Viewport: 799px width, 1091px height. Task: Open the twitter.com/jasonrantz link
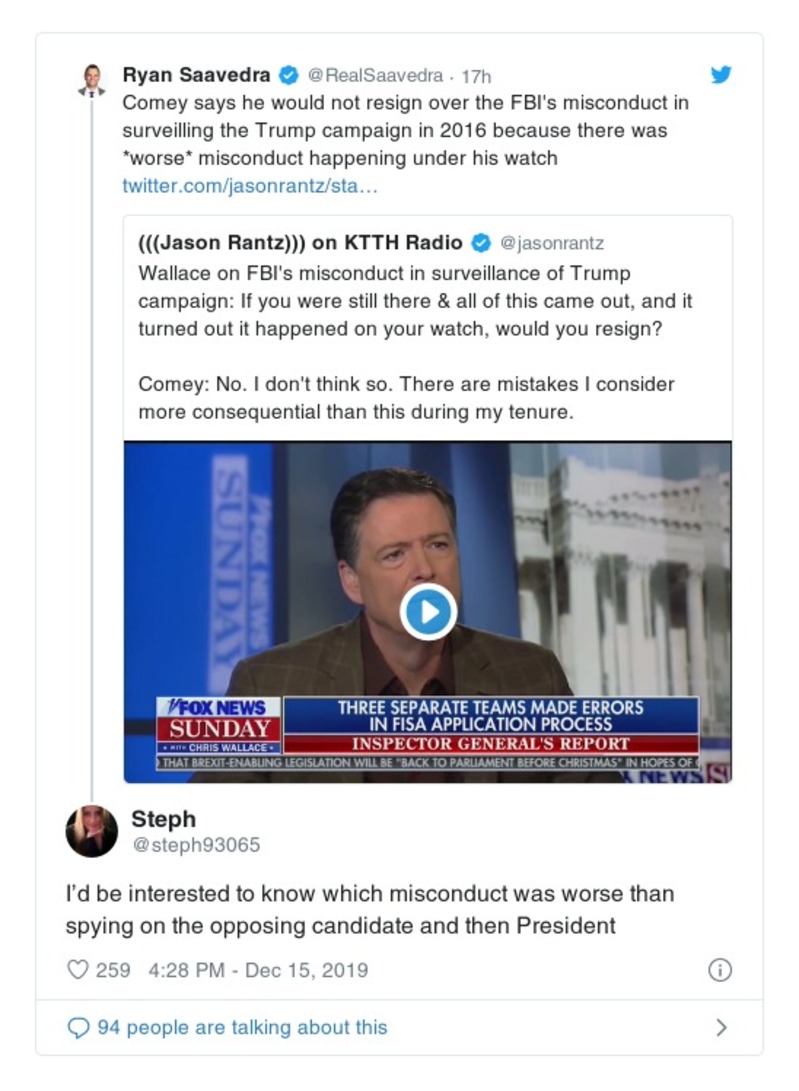250,186
